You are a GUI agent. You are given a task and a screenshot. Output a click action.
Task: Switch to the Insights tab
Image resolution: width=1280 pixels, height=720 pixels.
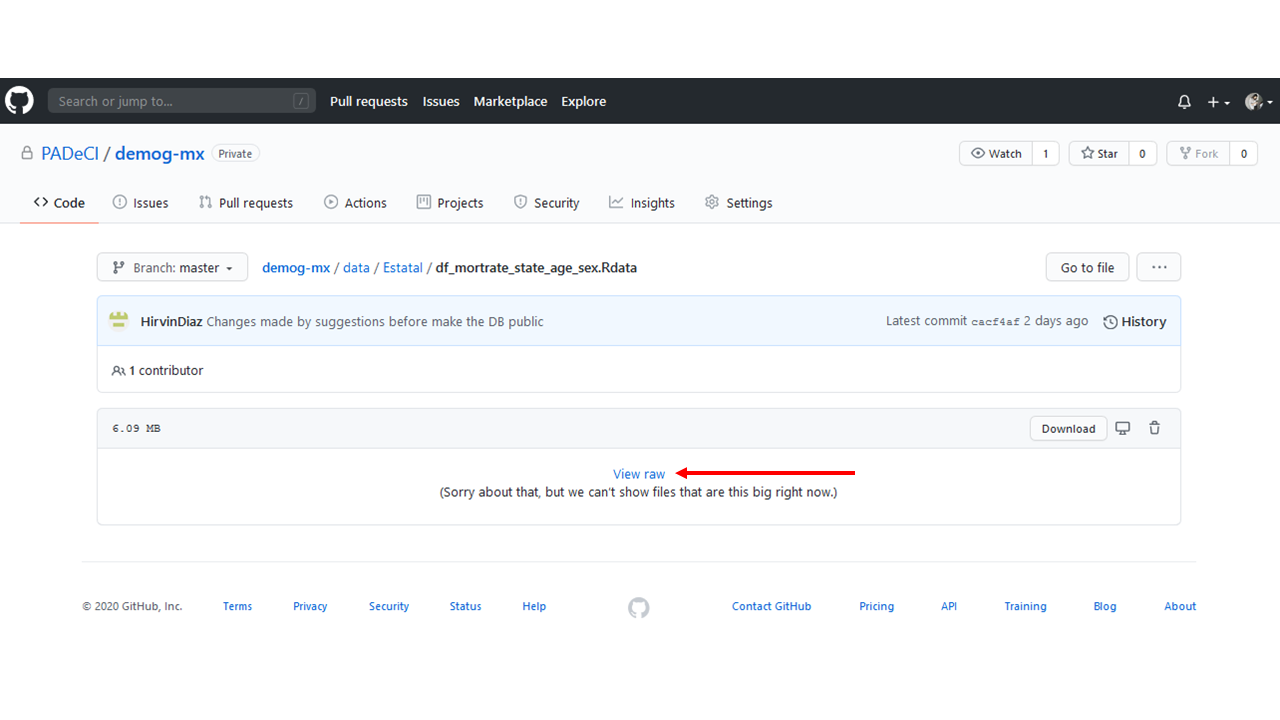click(x=642, y=202)
